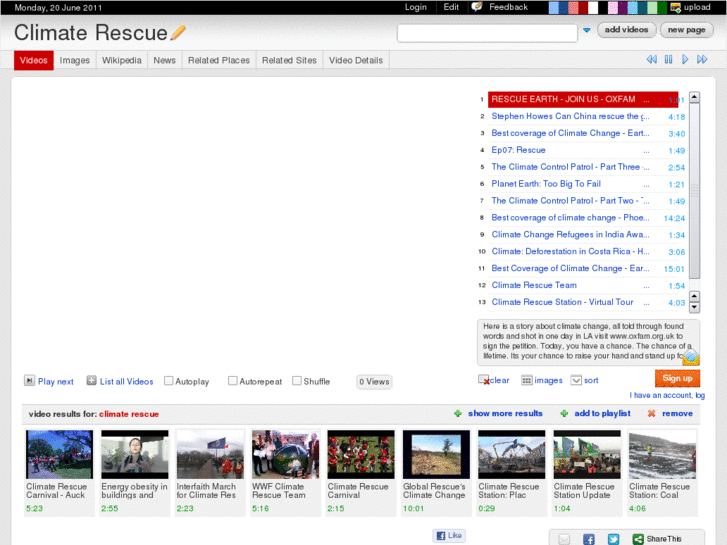Click the 0 Views counter button
This screenshot has width=727, height=545.
point(374,382)
